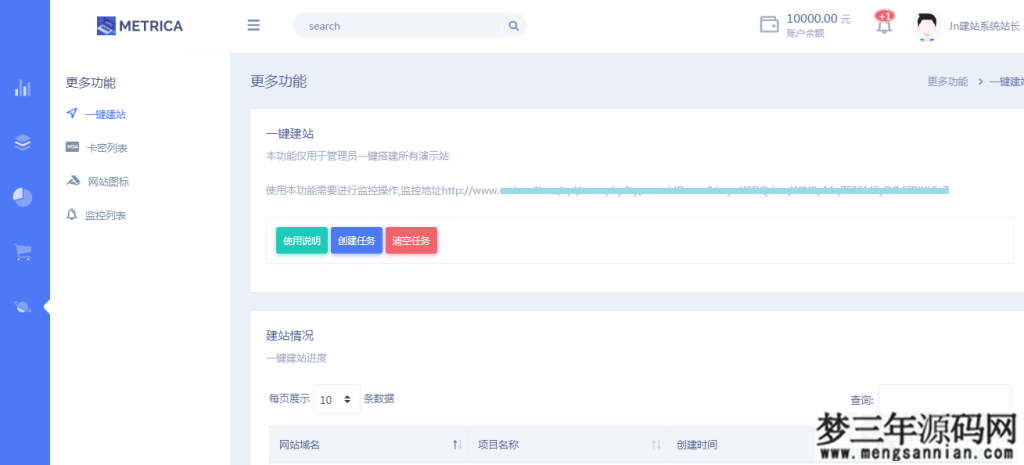
Task: Click the 创建时间 column header
Action: click(x=697, y=445)
